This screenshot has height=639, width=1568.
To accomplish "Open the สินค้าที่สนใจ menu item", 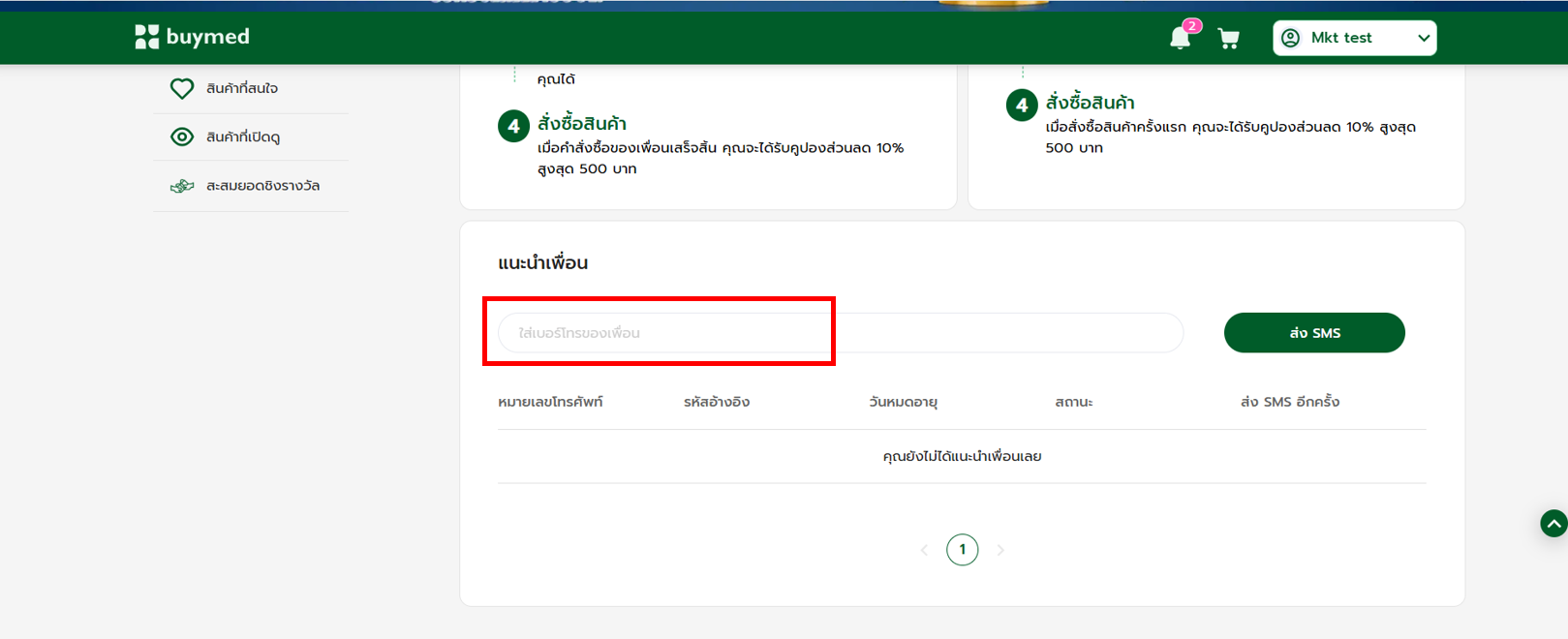I will click(242, 89).
